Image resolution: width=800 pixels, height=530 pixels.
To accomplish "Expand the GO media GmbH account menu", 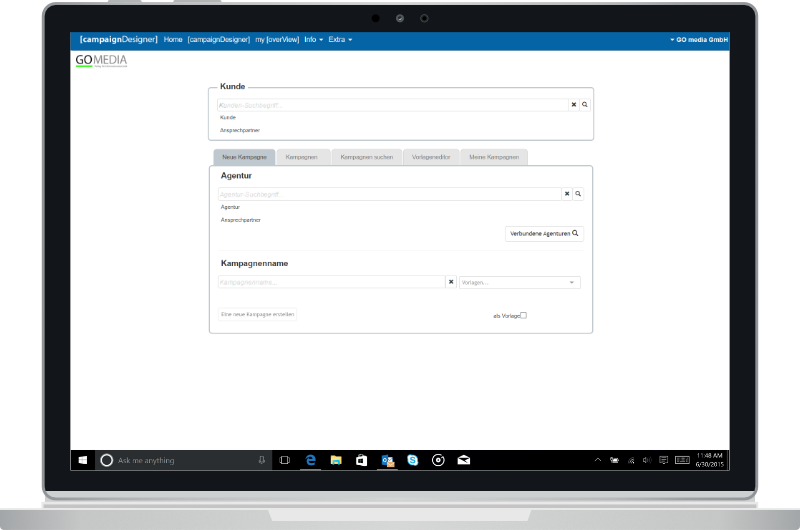I will [698, 40].
